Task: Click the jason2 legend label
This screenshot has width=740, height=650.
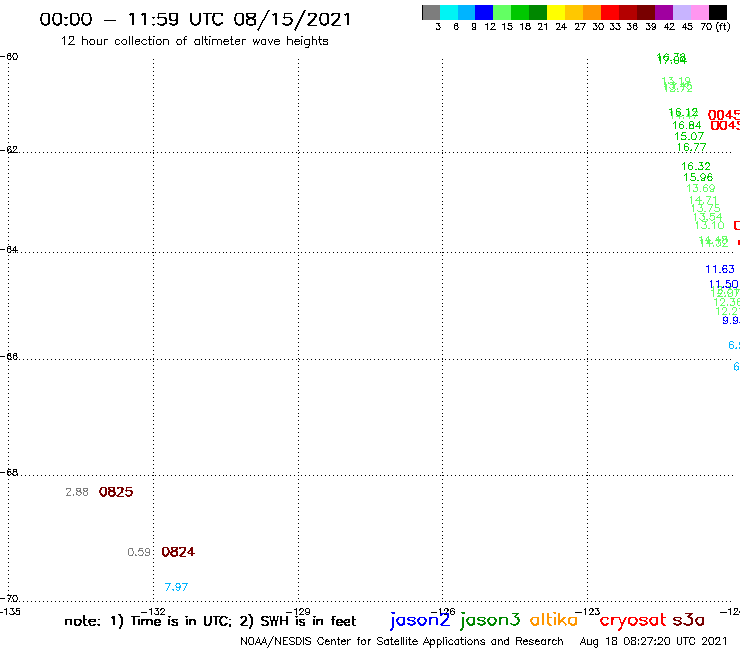Action: tap(420, 620)
